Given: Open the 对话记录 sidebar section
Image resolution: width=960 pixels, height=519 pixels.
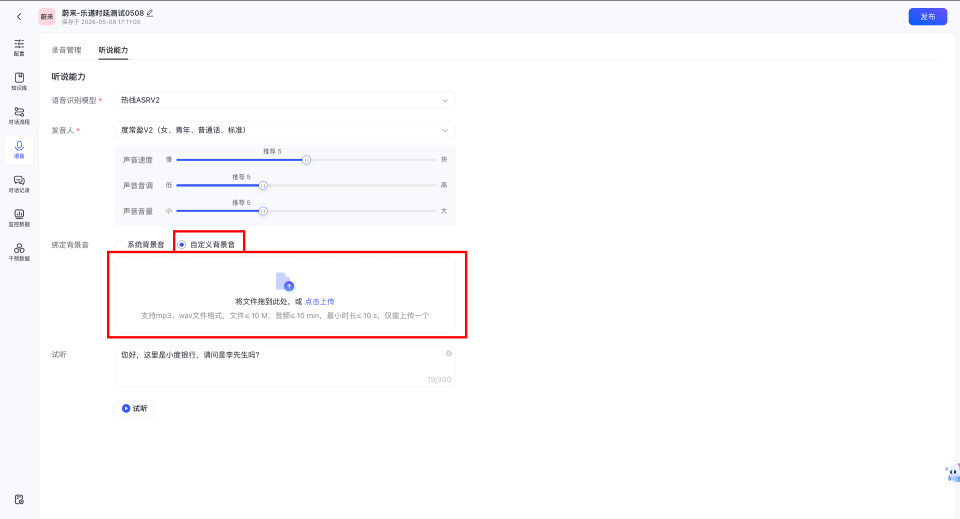Looking at the screenshot, I should 19,184.
